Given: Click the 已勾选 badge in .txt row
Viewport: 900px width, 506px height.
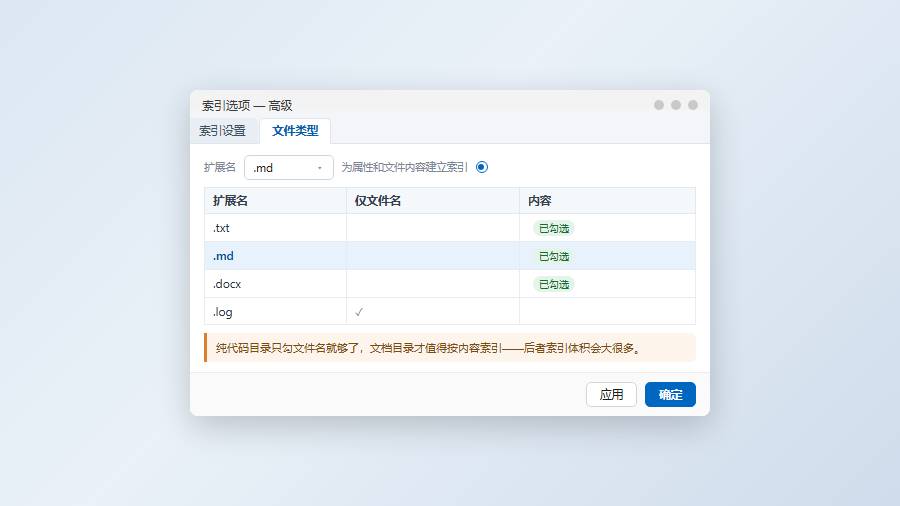Looking at the screenshot, I should [554, 228].
